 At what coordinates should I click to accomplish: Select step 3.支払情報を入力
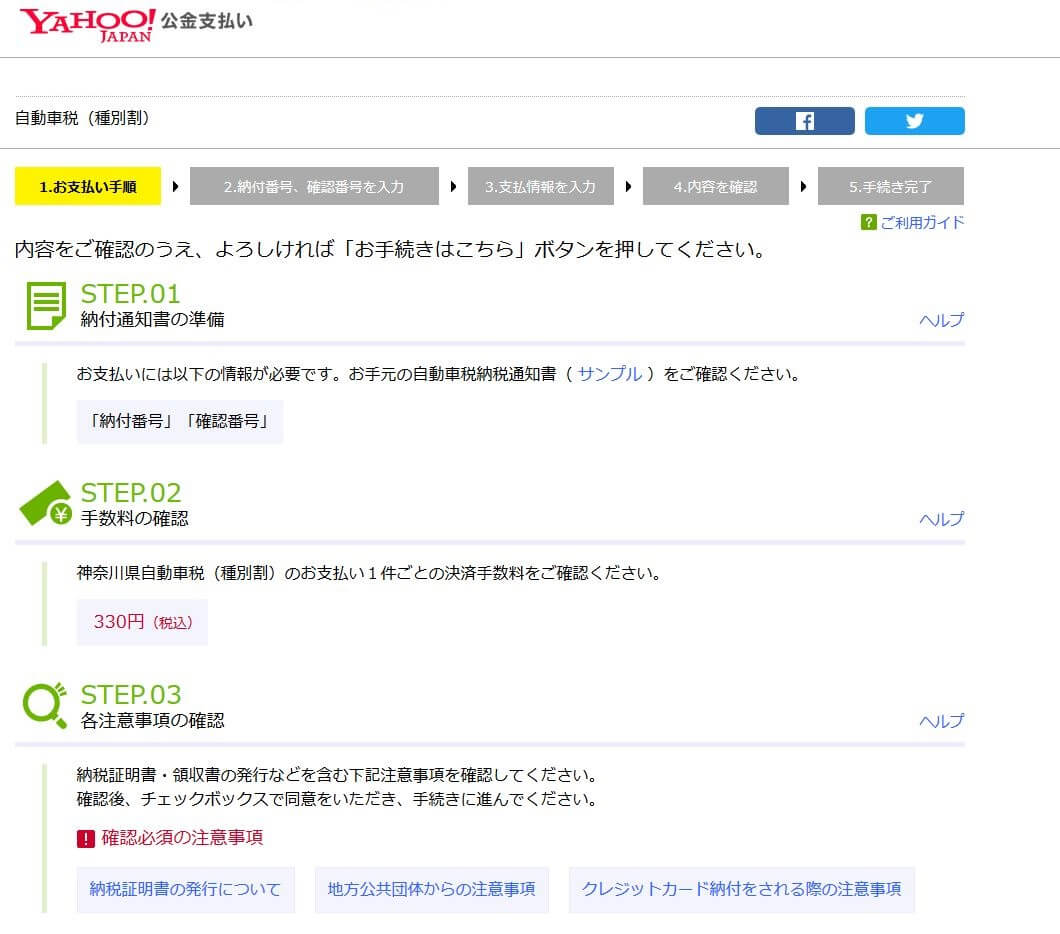click(540, 187)
